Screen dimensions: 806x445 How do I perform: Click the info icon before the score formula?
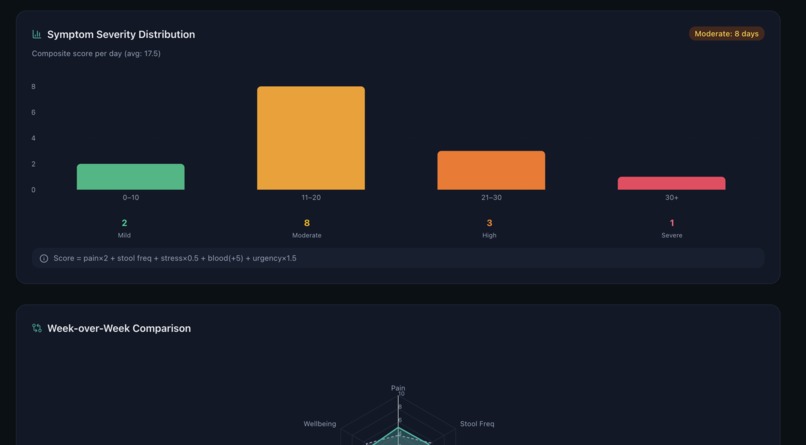[44, 258]
